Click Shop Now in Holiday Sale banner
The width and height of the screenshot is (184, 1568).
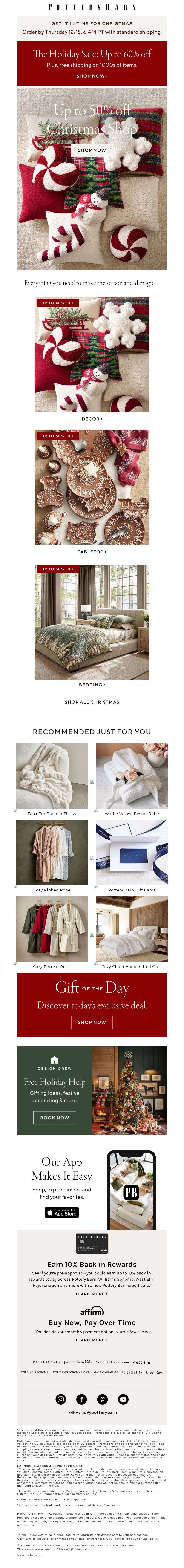point(92,76)
